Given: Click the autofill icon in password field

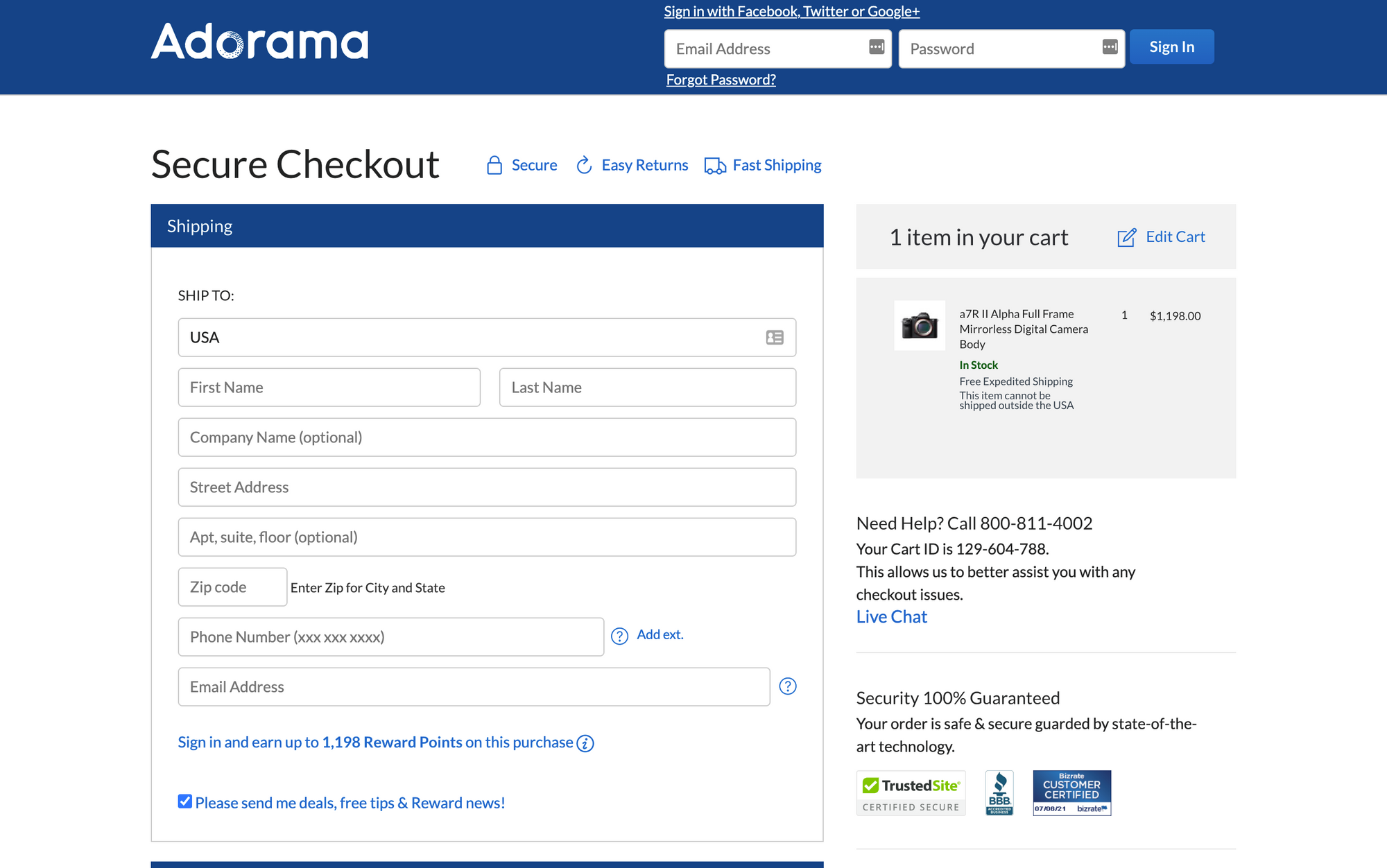Looking at the screenshot, I should pyautogui.click(x=1110, y=46).
